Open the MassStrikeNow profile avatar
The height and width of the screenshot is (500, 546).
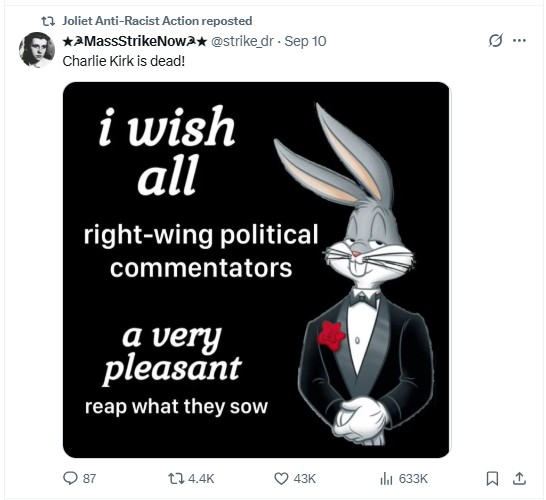[37, 50]
